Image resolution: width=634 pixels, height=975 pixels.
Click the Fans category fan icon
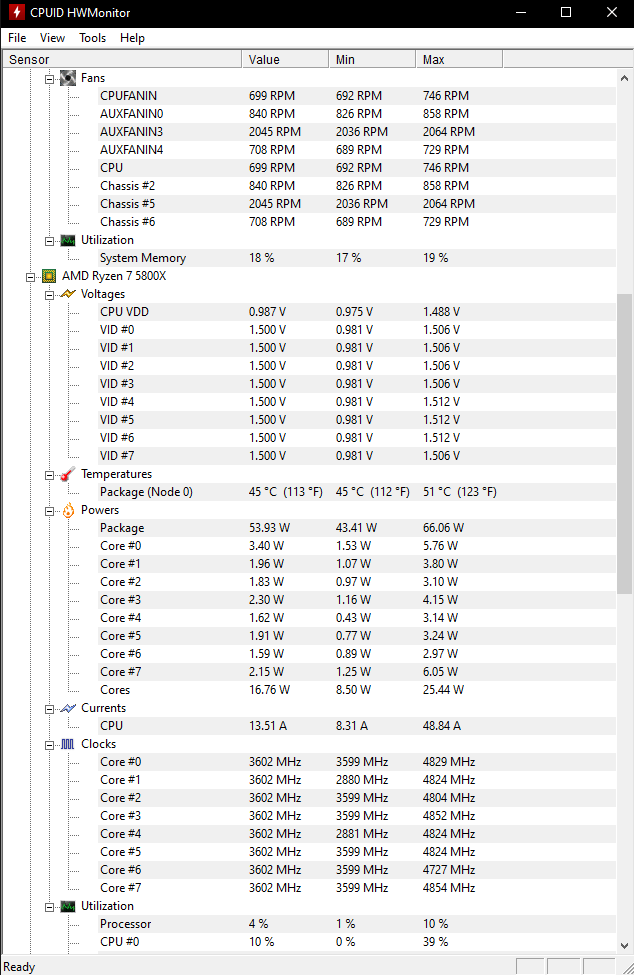pos(68,78)
